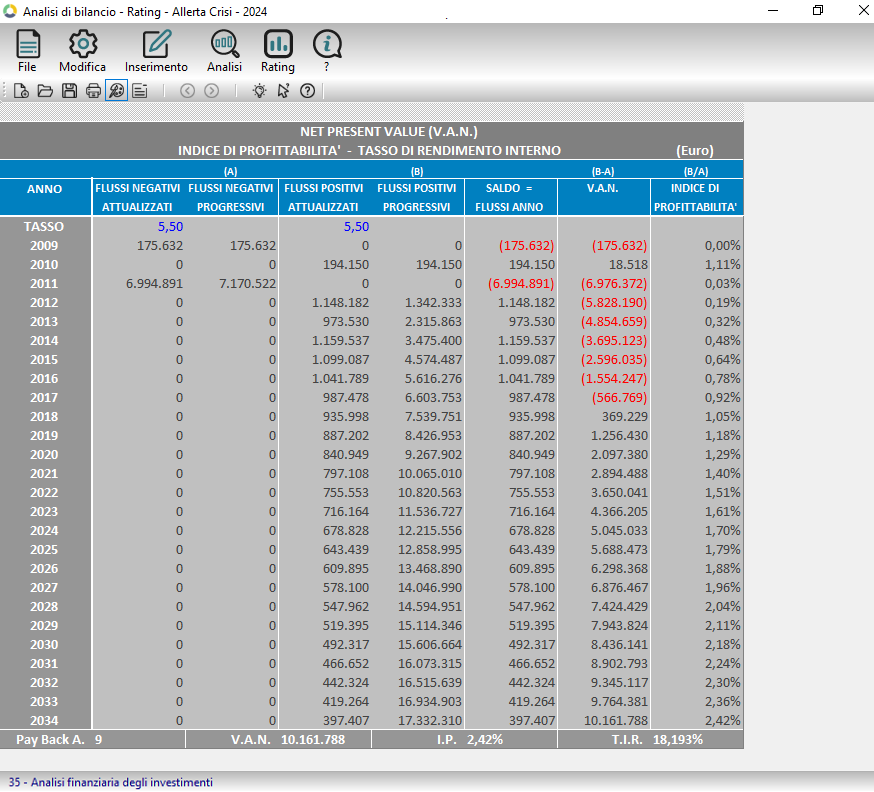Click the Pay Back A. 9 summary cell
Screen dimensions: 874x792
[93, 740]
